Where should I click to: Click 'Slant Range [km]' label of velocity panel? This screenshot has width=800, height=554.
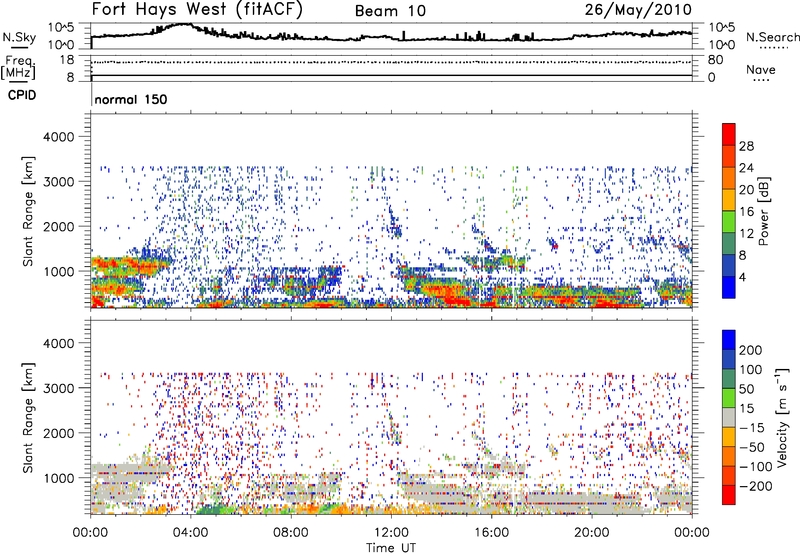click(x=28, y=417)
